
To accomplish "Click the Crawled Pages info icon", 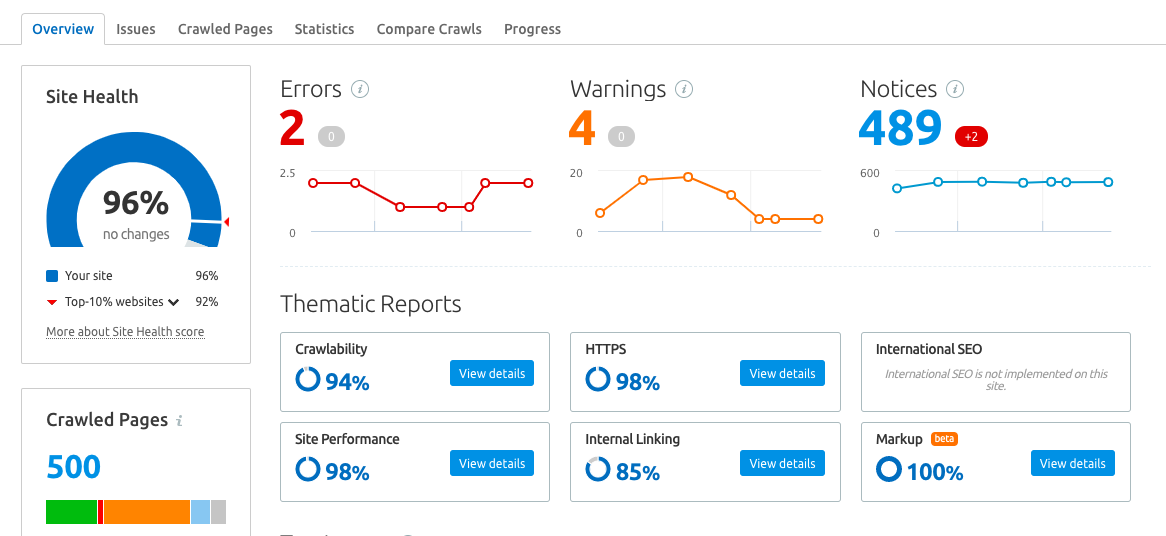I will [179, 421].
